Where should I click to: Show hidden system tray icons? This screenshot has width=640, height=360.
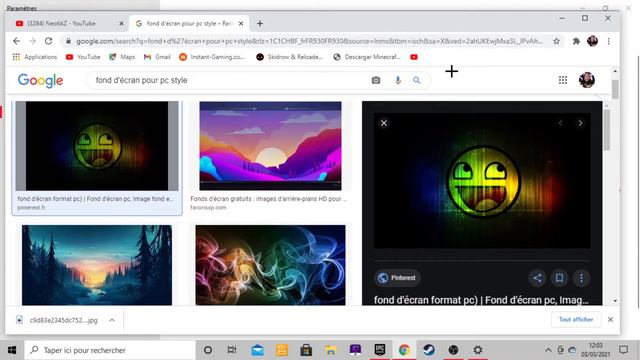click(x=548, y=350)
